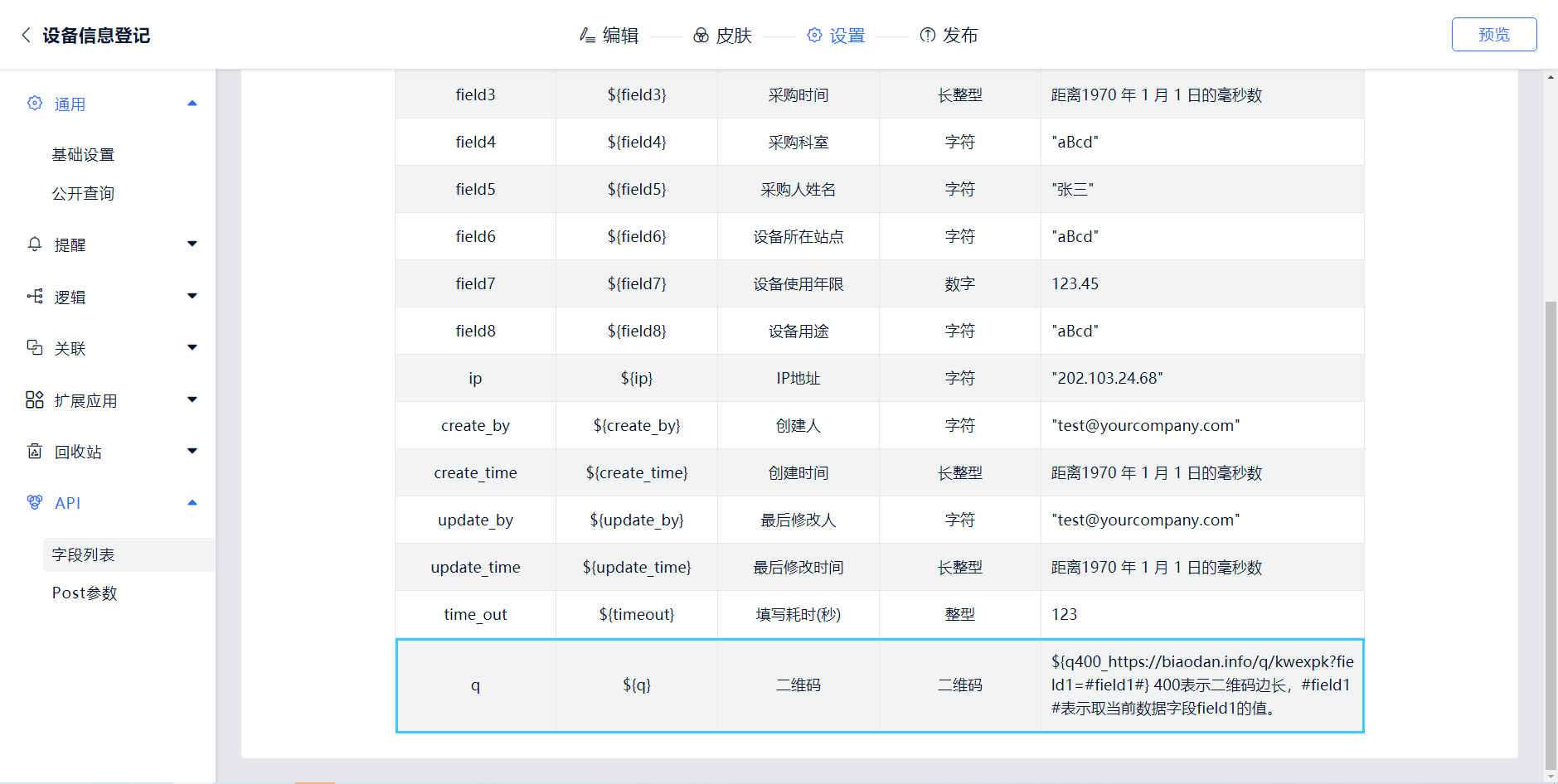Open 基础设置 in the sidebar
Viewport: 1558px width, 784px height.
(83, 155)
